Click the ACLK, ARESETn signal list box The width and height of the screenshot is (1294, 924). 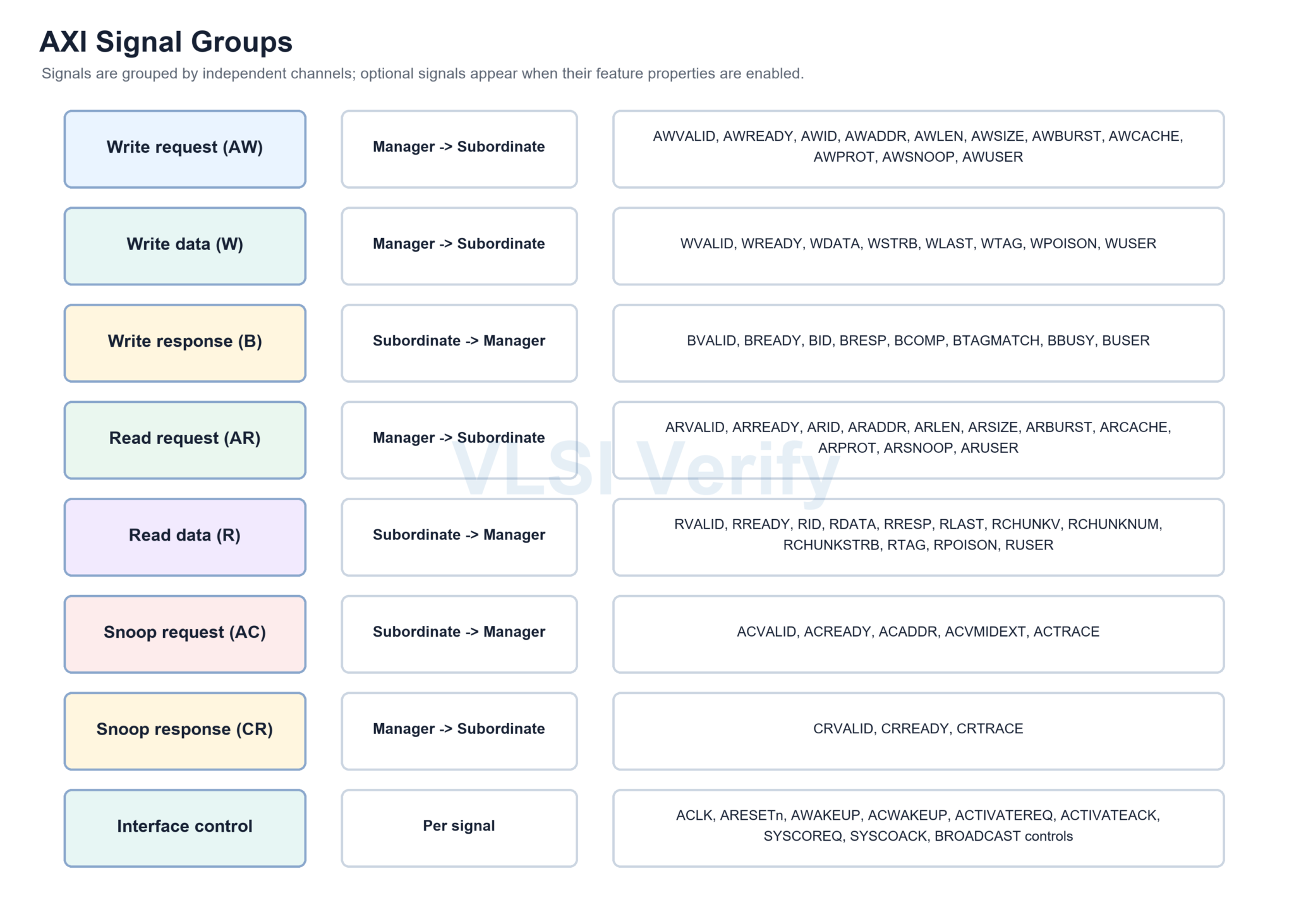coord(919,828)
